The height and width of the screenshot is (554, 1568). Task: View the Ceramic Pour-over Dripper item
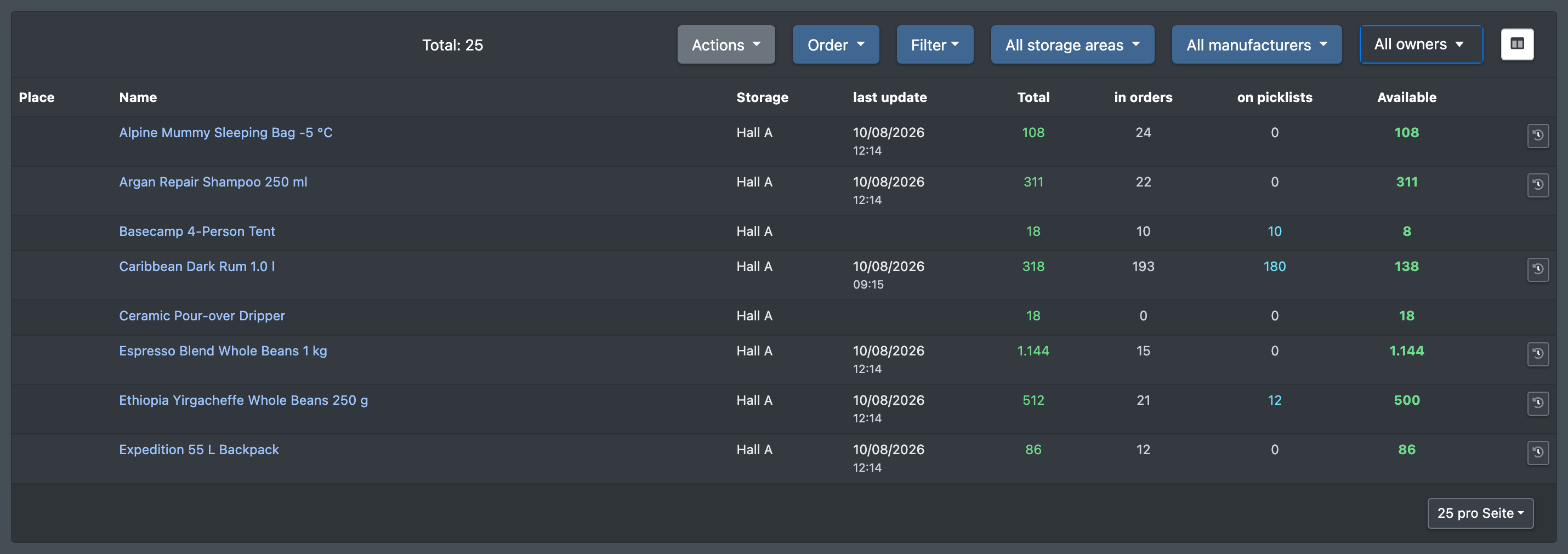pos(202,315)
